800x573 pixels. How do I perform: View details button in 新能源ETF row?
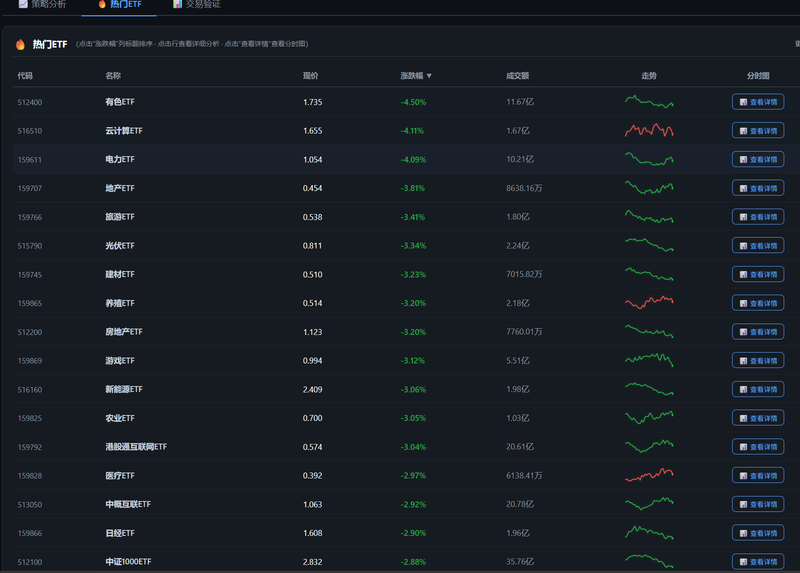point(758,389)
